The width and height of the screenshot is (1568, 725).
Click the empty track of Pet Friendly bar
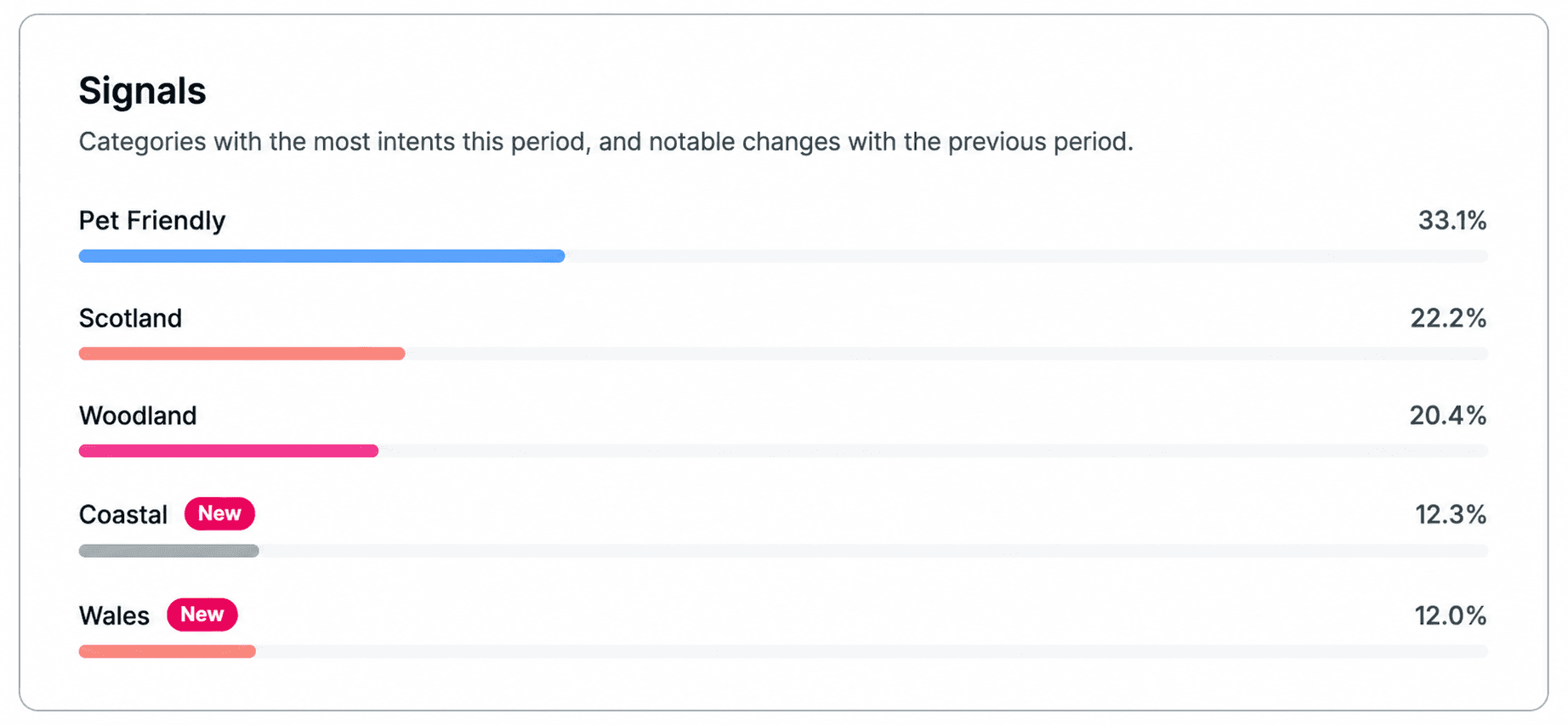[x=1026, y=256]
